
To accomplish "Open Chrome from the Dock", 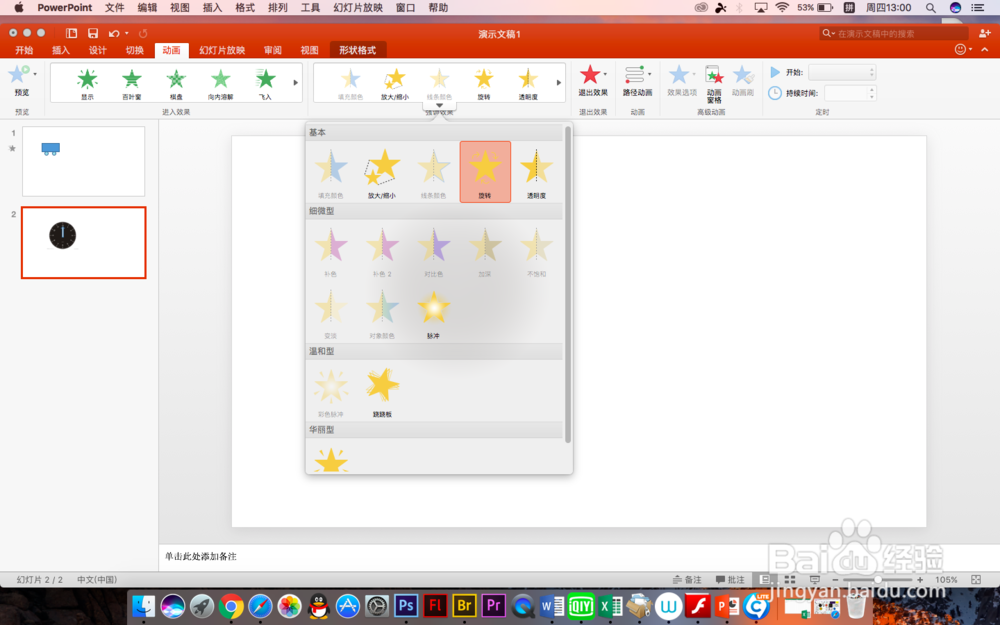I will tap(231, 606).
